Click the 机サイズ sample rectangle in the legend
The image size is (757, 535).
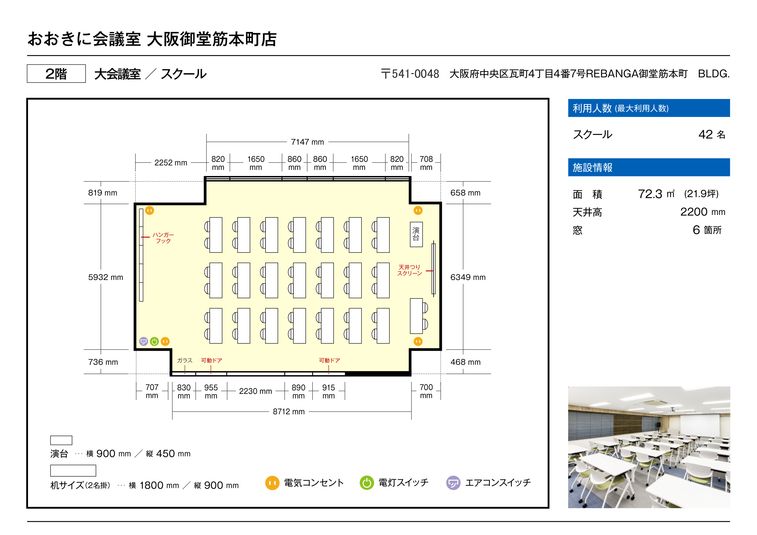pos(73,470)
